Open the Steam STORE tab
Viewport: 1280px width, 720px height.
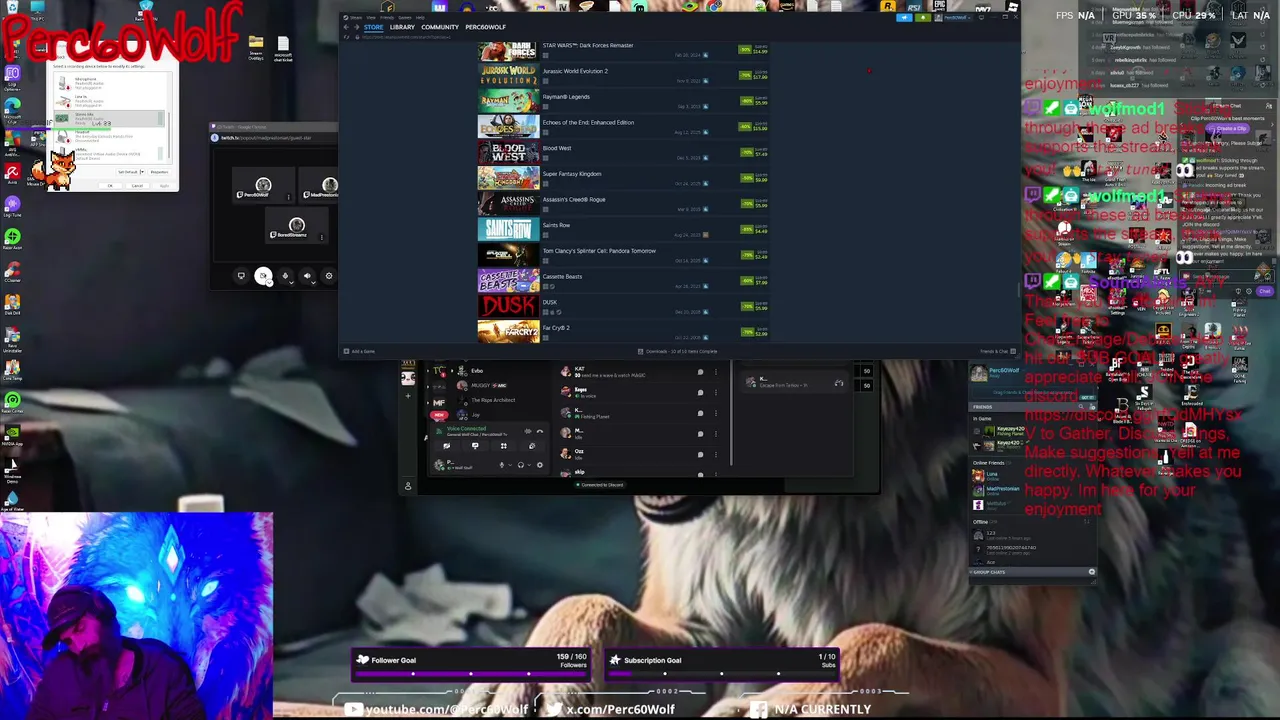[x=373, y=27]
